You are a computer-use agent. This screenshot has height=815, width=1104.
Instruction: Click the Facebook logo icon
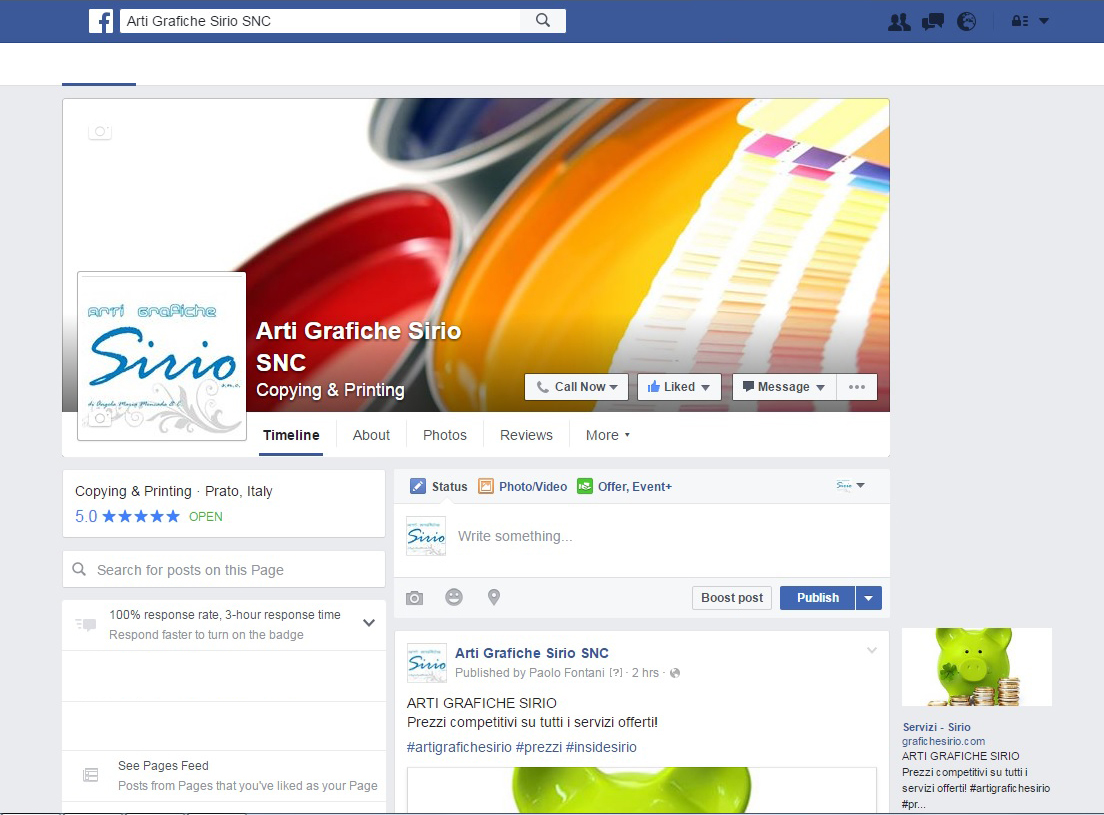(x=101, y=21)
